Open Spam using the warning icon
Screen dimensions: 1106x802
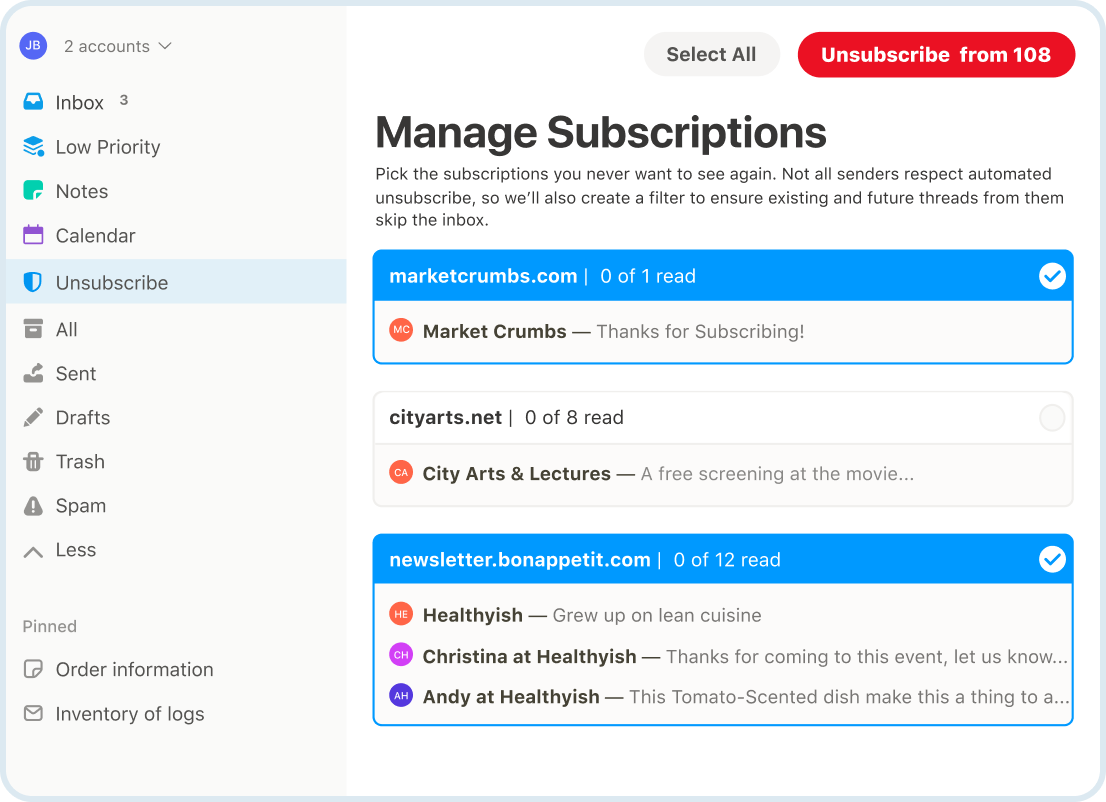(33, 506)
